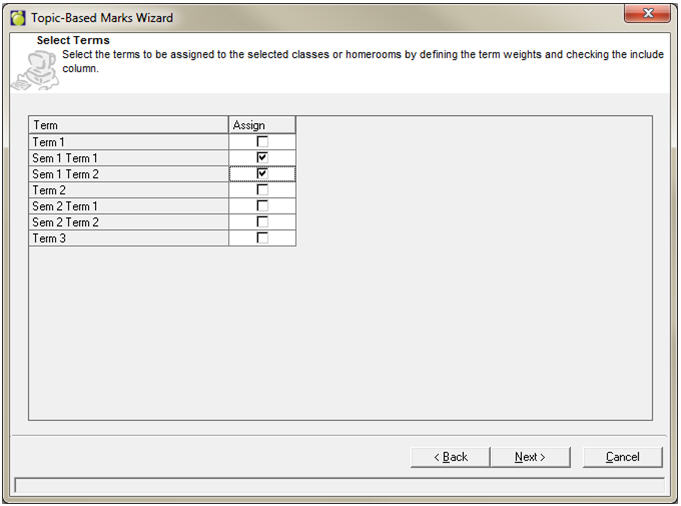Click the Next button
This screenshot has height=506, width=681.
(530, 457)
